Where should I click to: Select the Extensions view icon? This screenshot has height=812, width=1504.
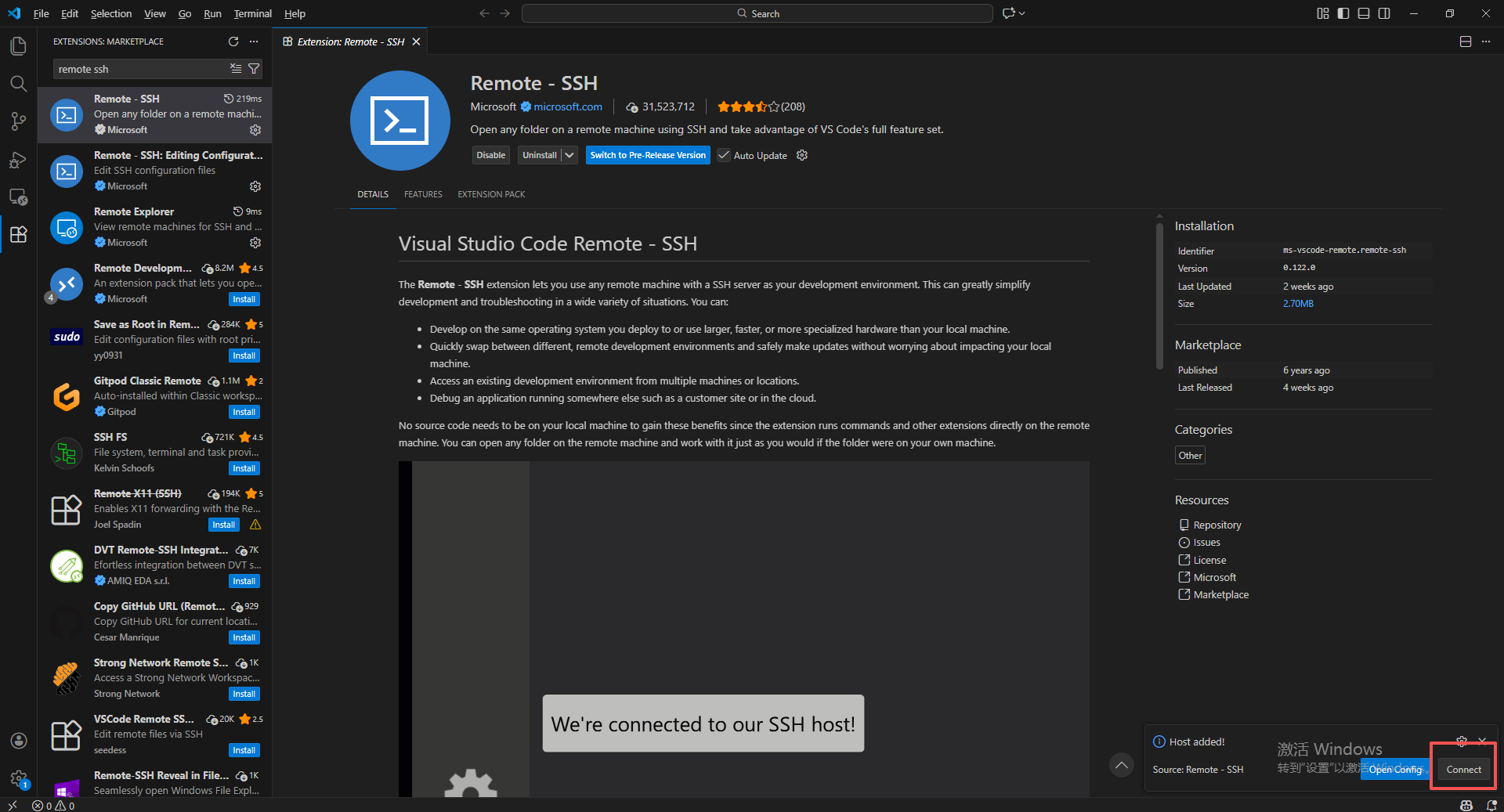tap(18, 234)
